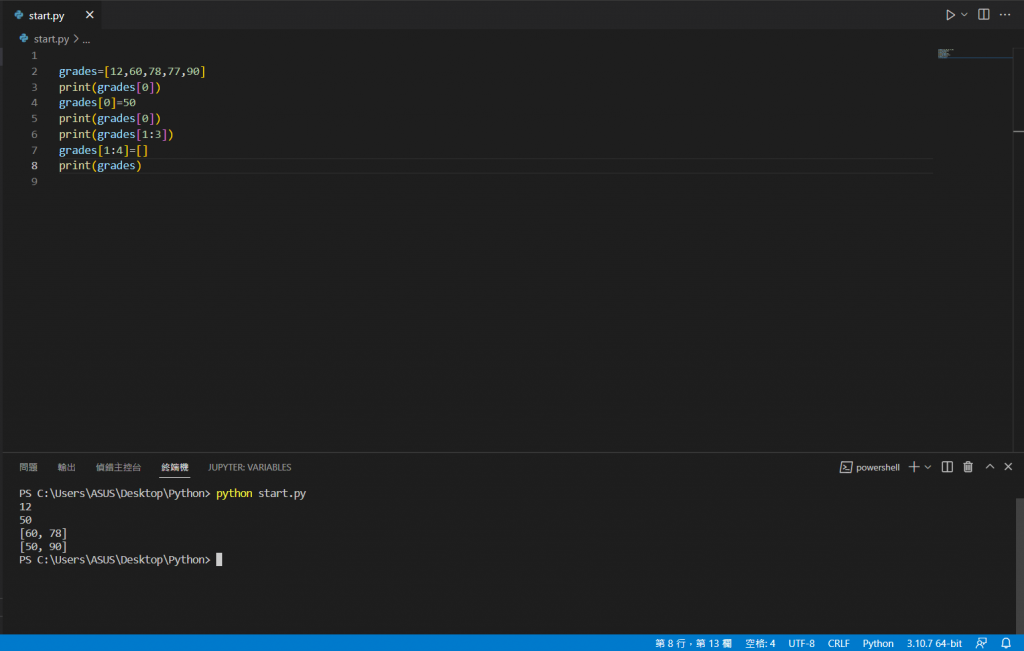Focus the terminal input prompt cursor
This screenshot has height=651, width=1024.
219,560
